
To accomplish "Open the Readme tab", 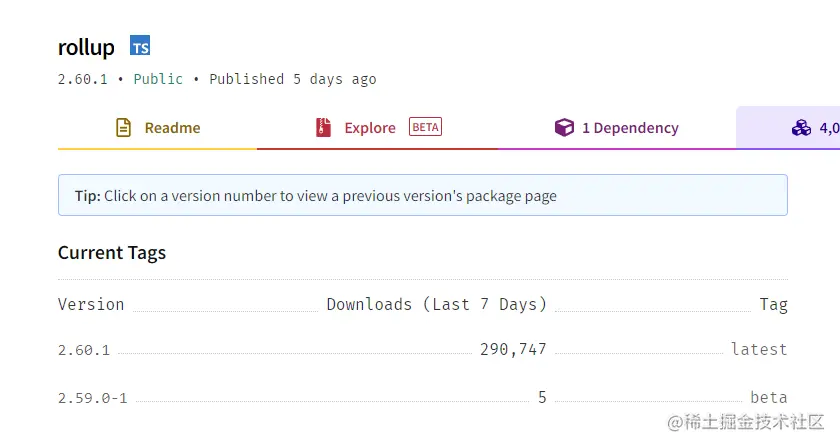I will (158, 128).
